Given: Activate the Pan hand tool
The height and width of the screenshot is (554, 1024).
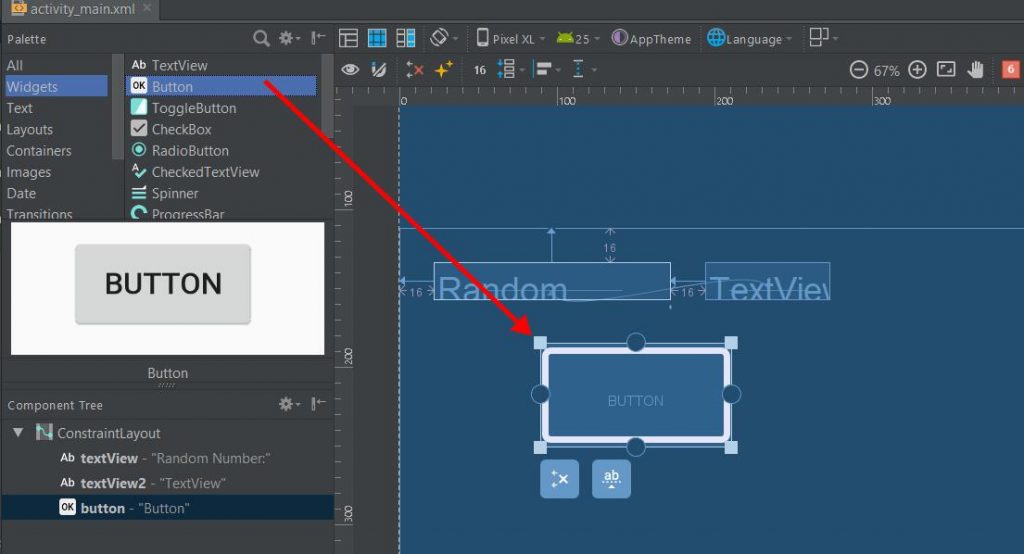Looking at the screenshot, I should coord(976,70).
